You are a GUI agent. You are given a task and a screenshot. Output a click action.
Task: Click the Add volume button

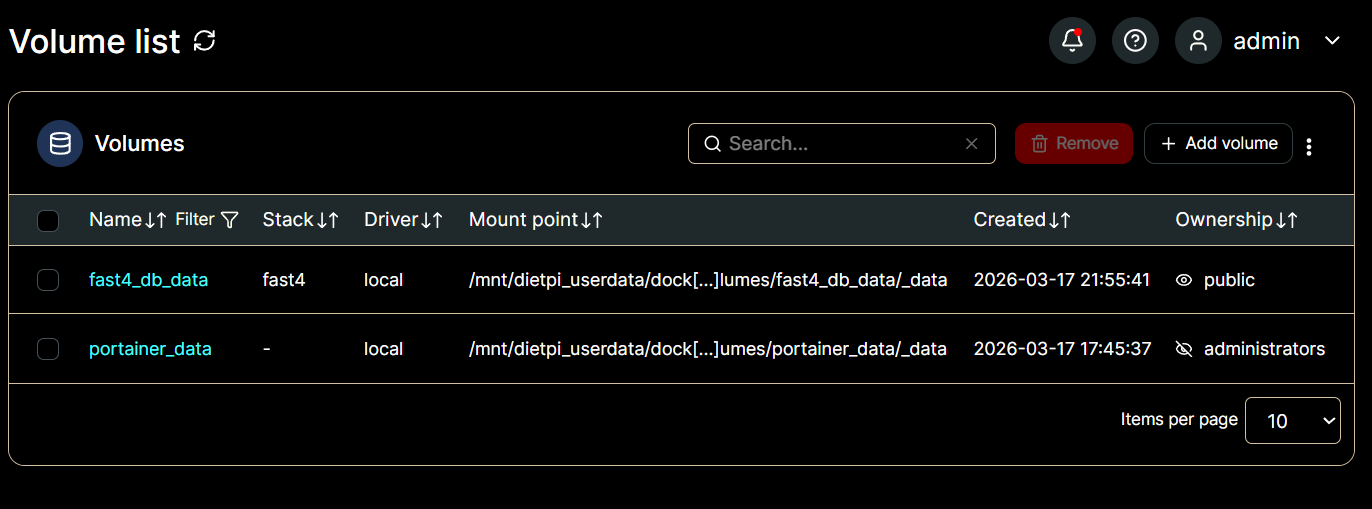coord(1218,144)
